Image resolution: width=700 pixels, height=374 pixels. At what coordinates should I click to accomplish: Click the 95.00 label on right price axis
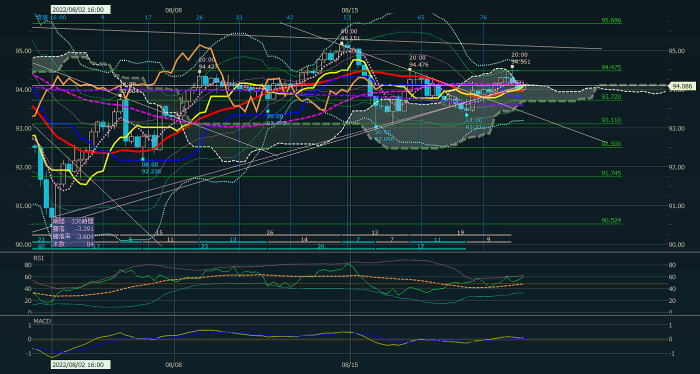[x=676, y=51]
